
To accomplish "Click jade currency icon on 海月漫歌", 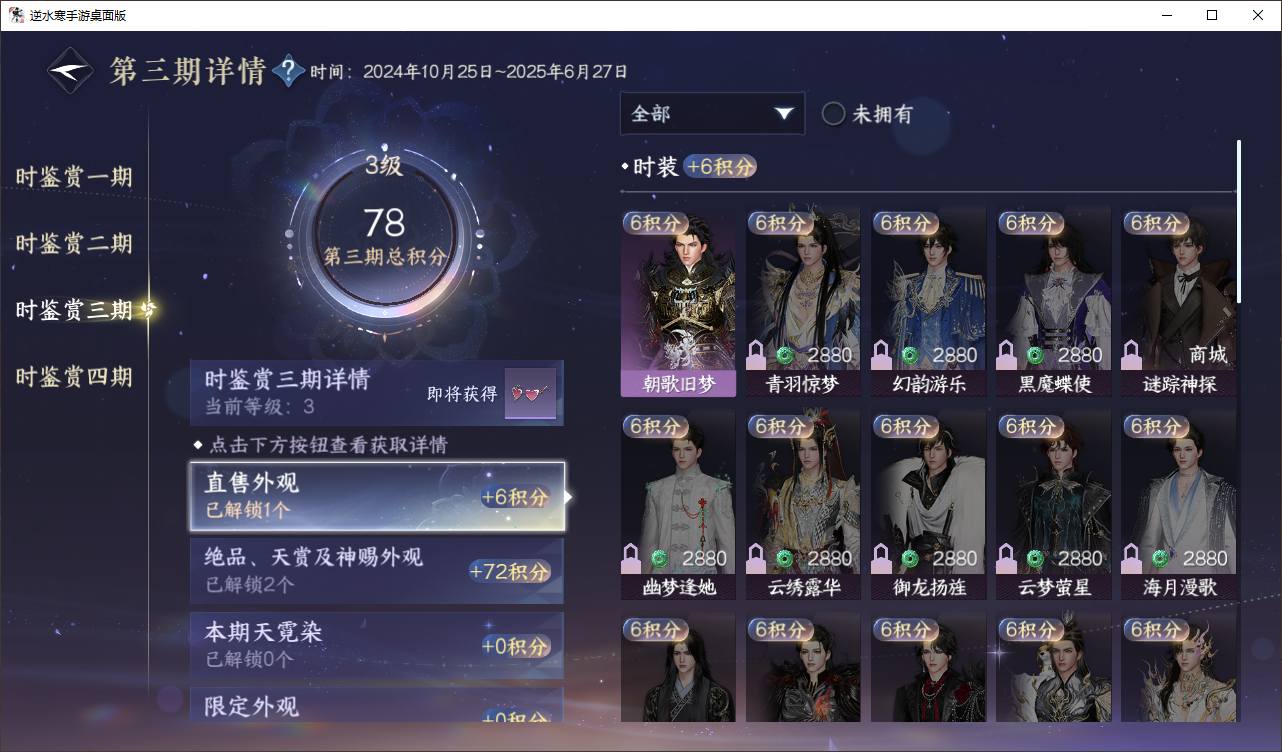I will (1160, 558).
